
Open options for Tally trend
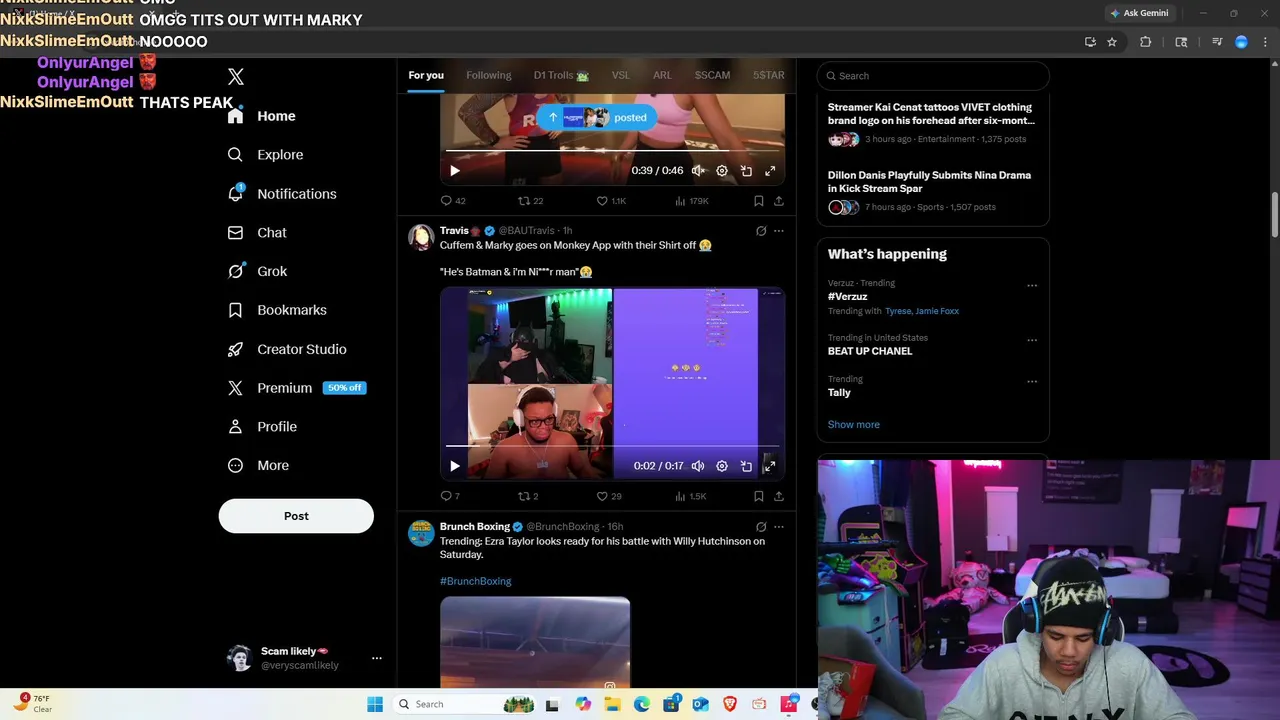(1032, 381)
